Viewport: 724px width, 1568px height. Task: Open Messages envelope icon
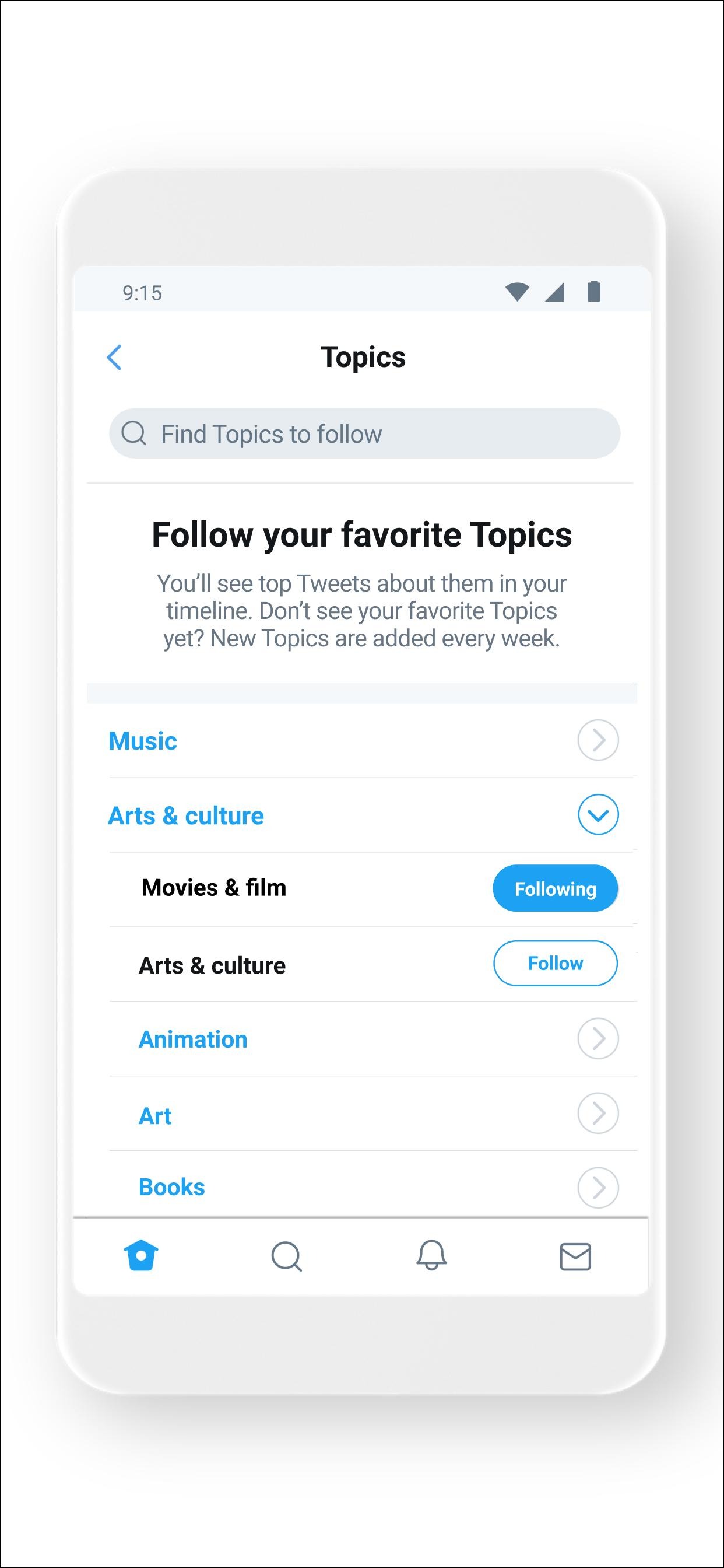click(x=575, y=1256)
